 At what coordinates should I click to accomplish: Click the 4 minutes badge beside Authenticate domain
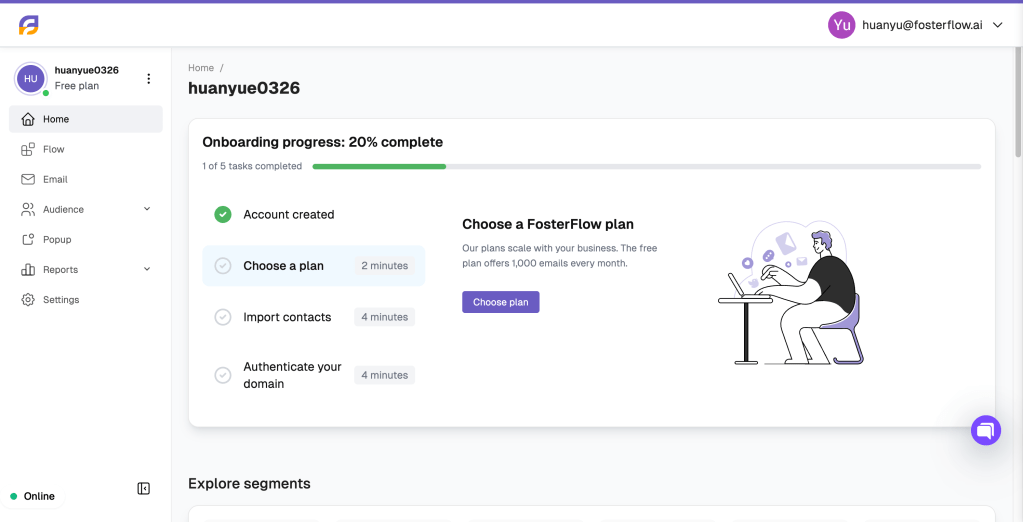point(385,375)
